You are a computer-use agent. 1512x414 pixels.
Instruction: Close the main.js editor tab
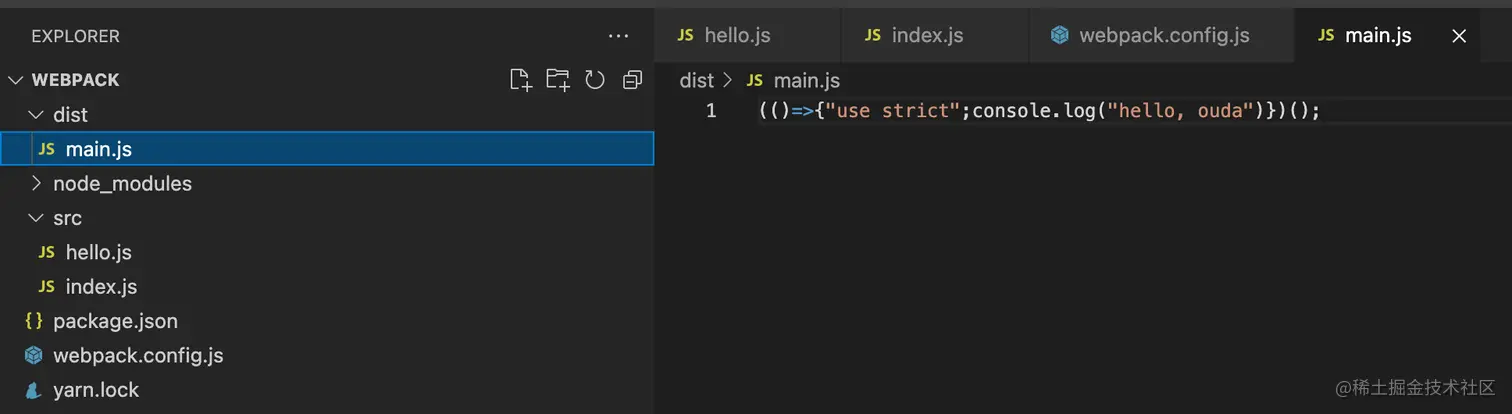[1459, 36]
